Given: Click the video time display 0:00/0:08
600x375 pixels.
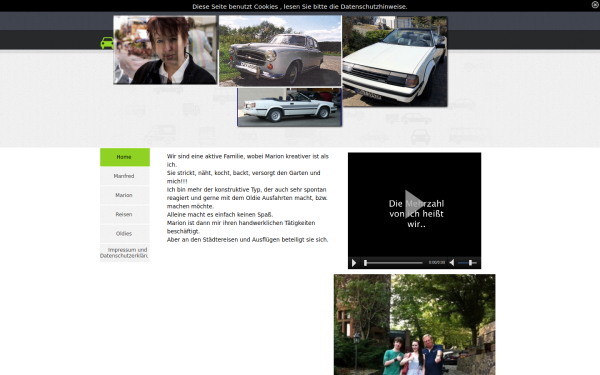Looking at the screenshot, I should click(x=437, y=262).
